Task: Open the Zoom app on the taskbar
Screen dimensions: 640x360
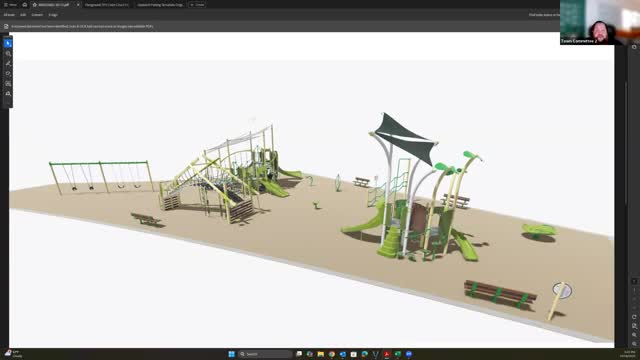Action: click(409, 354)
